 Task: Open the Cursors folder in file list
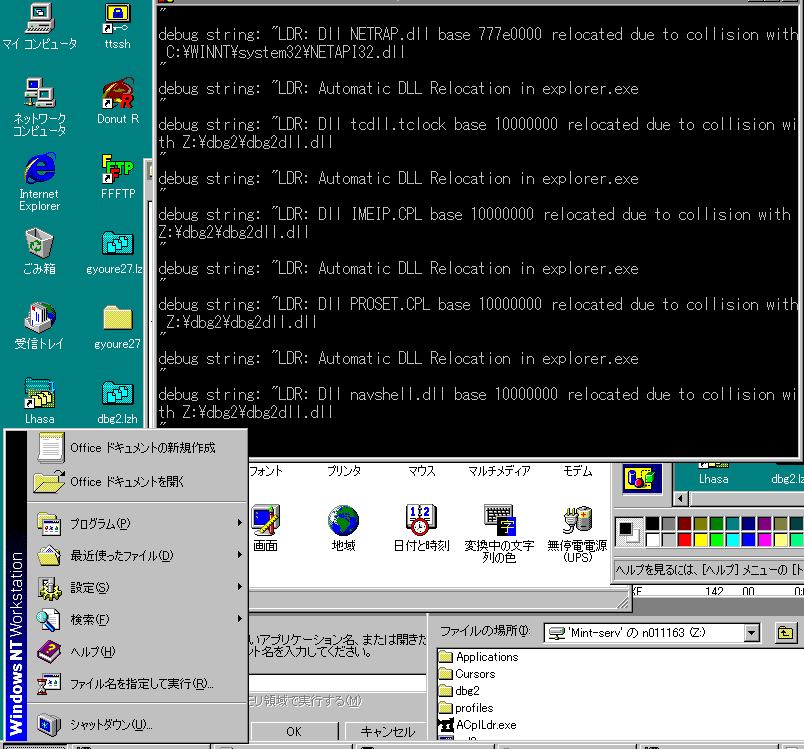468,674
